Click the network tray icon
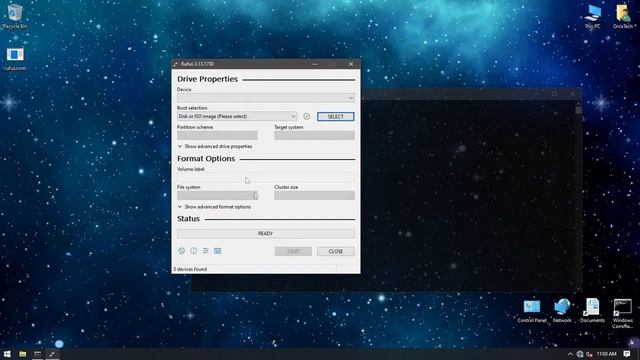The height and width of the screenshot is (360, 640). pyautogui.click(x=580, y=354)
